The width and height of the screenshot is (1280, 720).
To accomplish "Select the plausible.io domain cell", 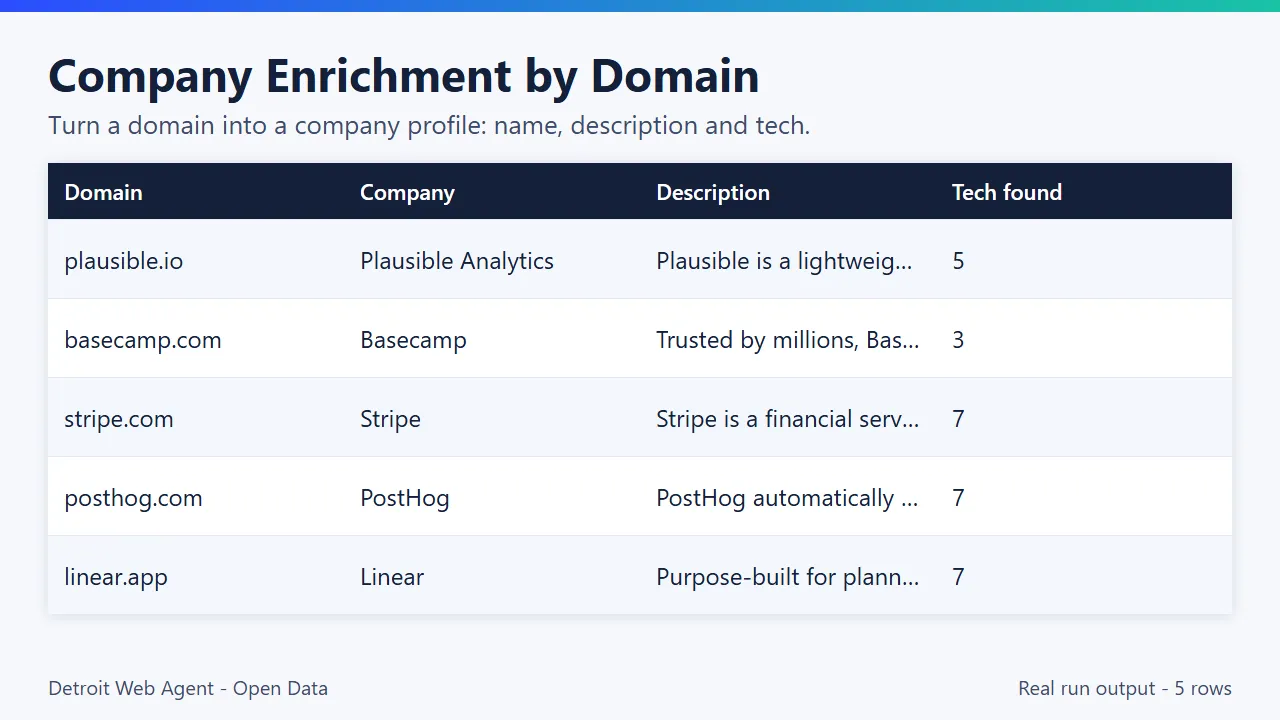I will (x=124, y=261).
